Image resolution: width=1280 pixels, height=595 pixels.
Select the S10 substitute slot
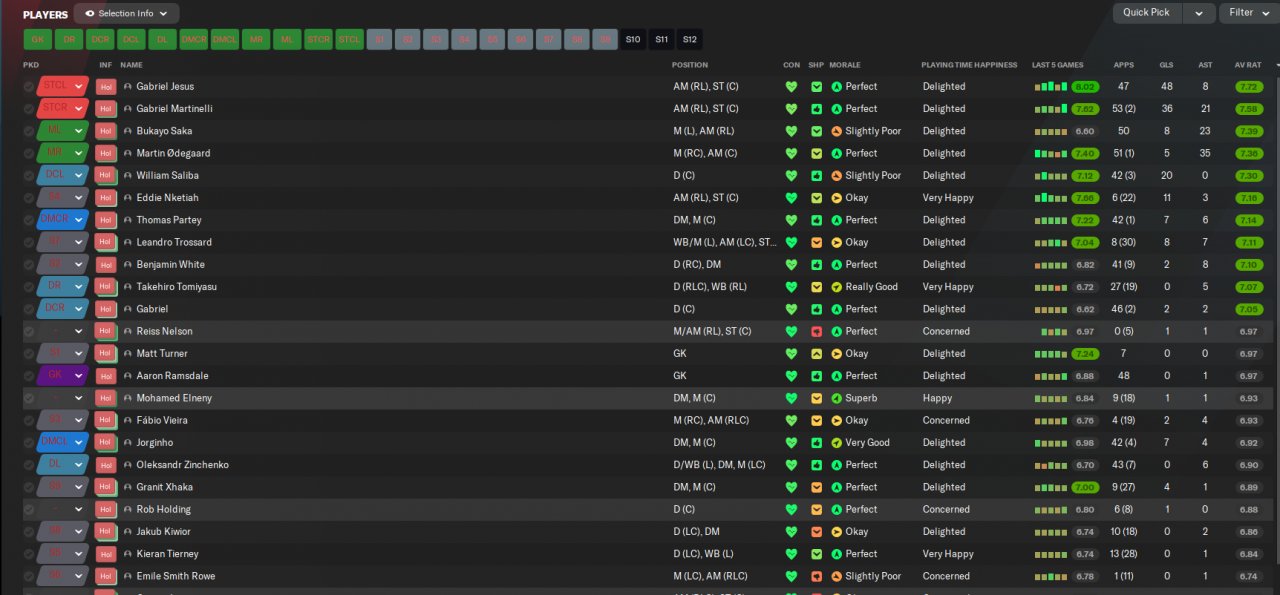(633, 40)
